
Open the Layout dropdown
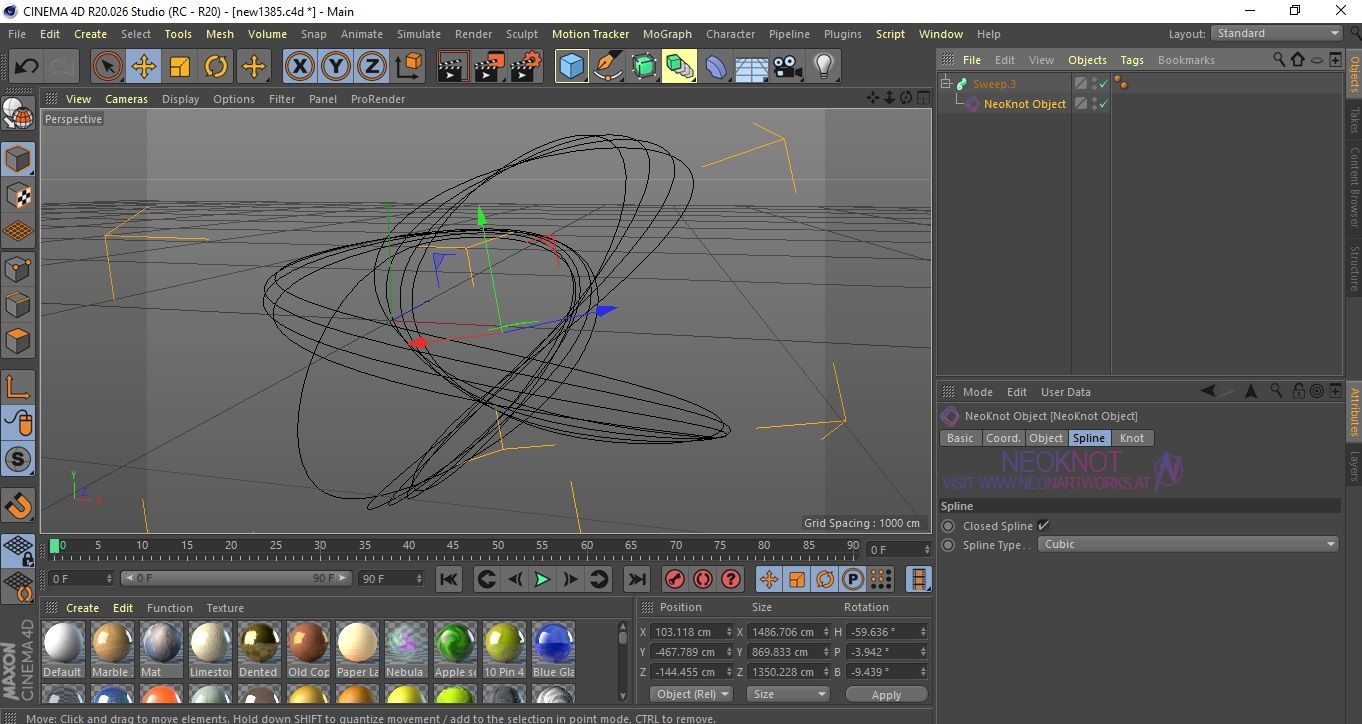click(1278, 33)
